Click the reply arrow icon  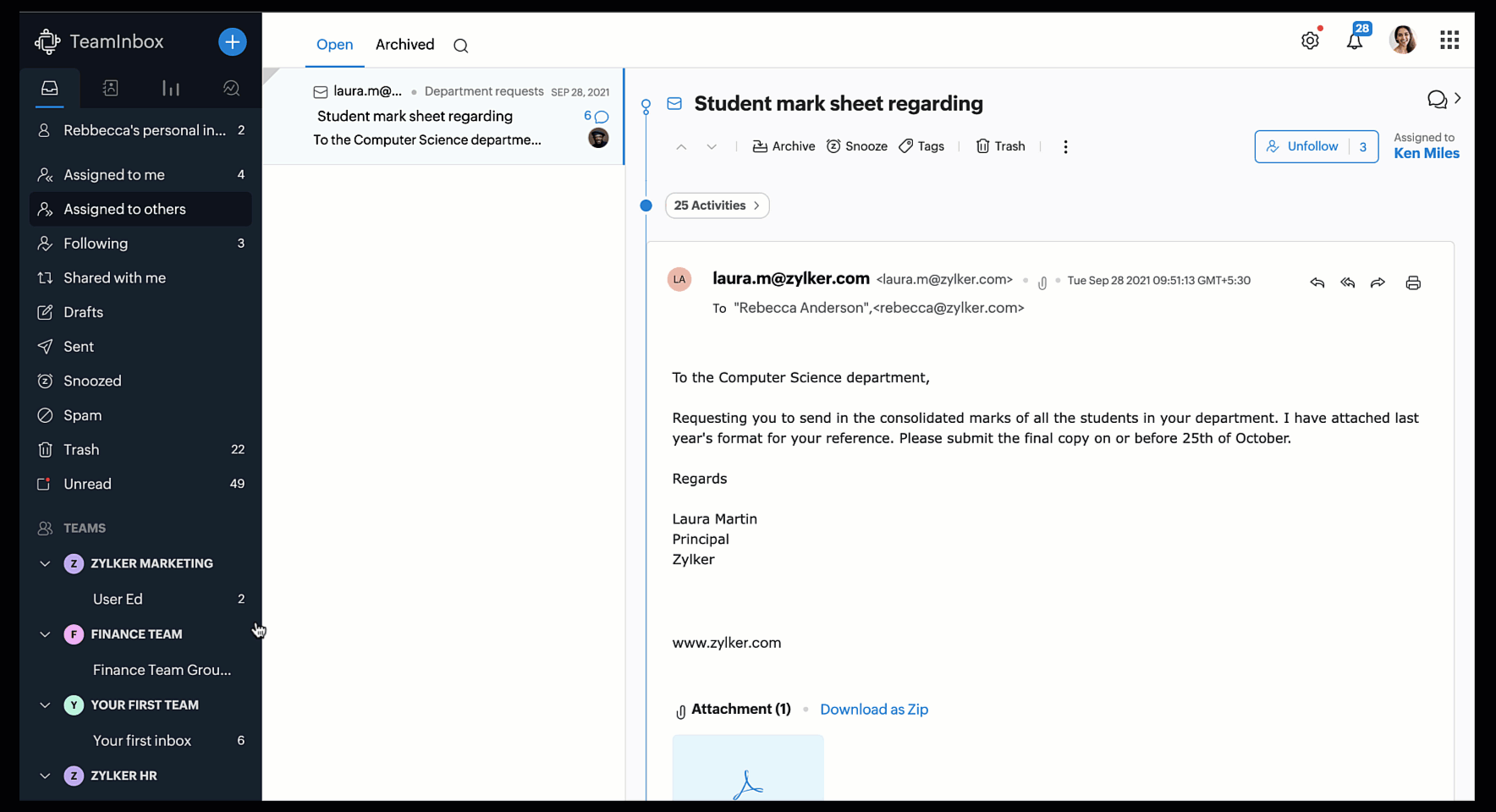[x=1317, y=283]
